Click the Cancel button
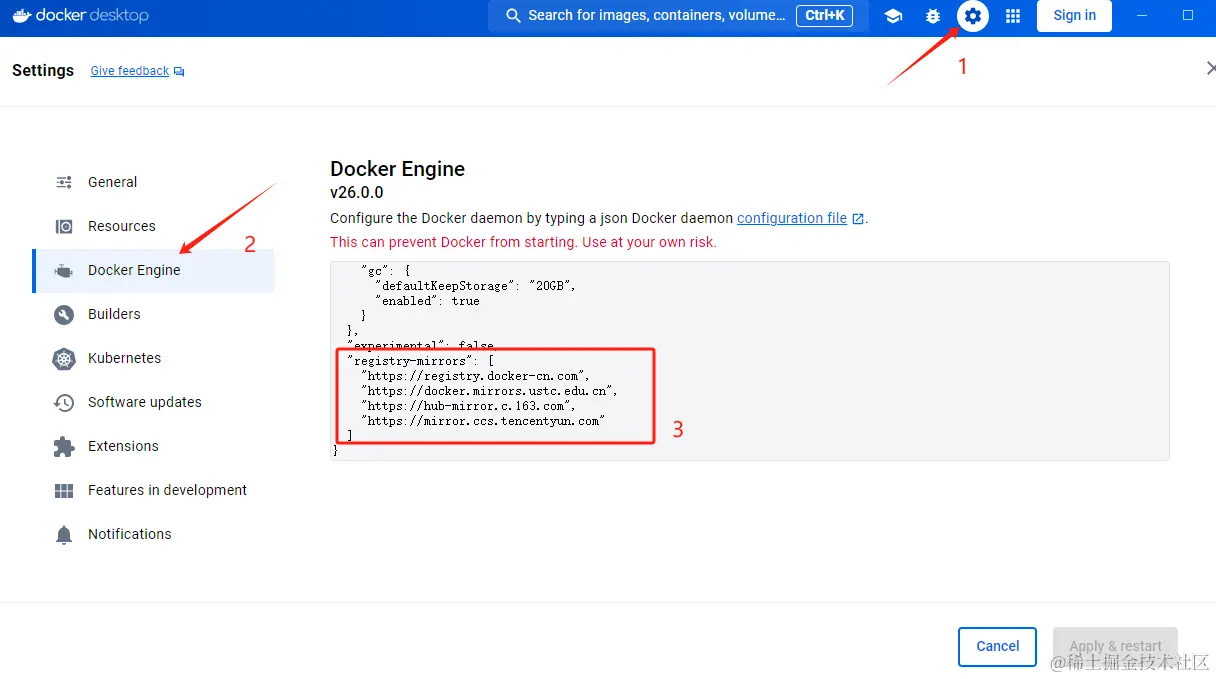The image size is (1216, 679). pyautogui.click(x=997, y=646)
